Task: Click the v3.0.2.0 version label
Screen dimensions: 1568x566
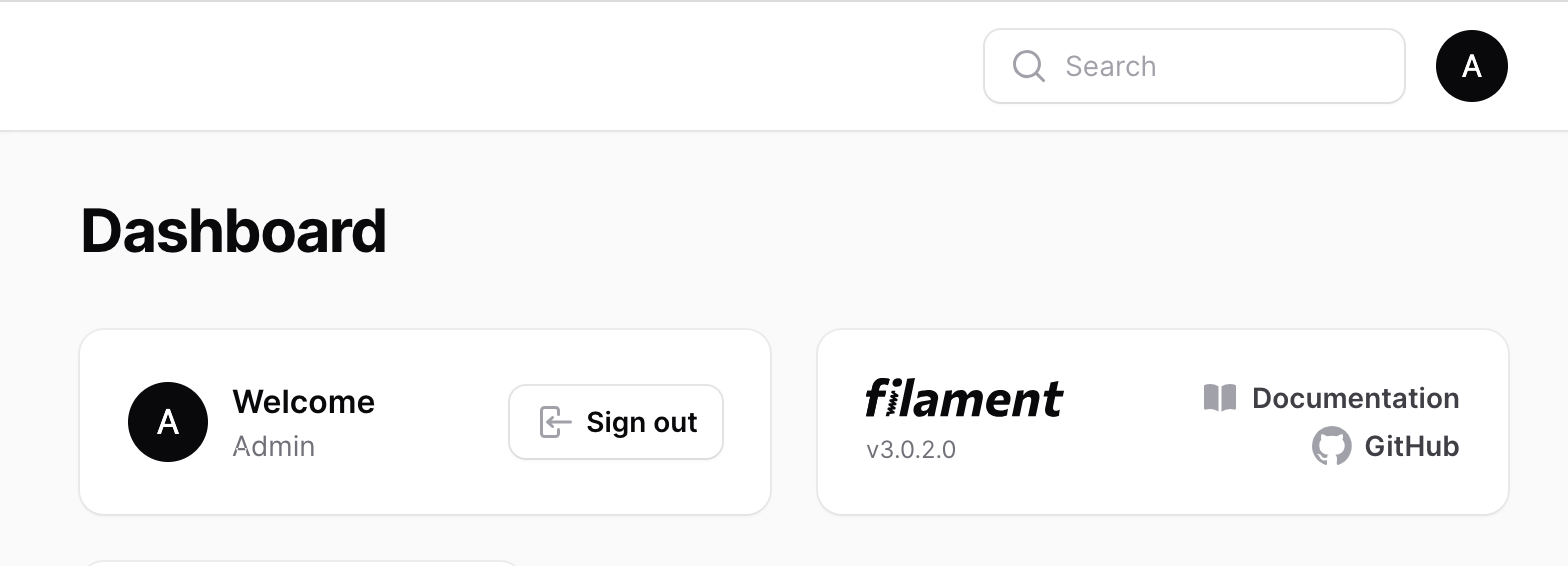Action: [x=911, y=450]
